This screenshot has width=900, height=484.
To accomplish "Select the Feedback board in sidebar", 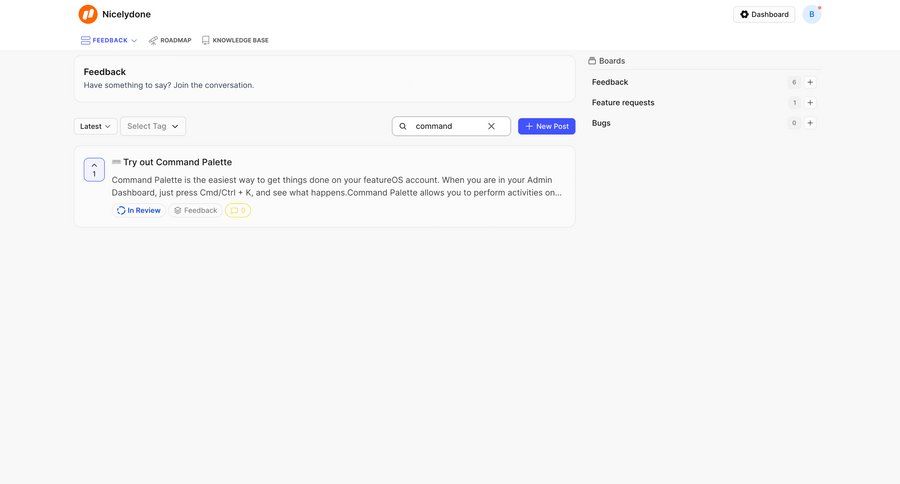I will 610,82.
